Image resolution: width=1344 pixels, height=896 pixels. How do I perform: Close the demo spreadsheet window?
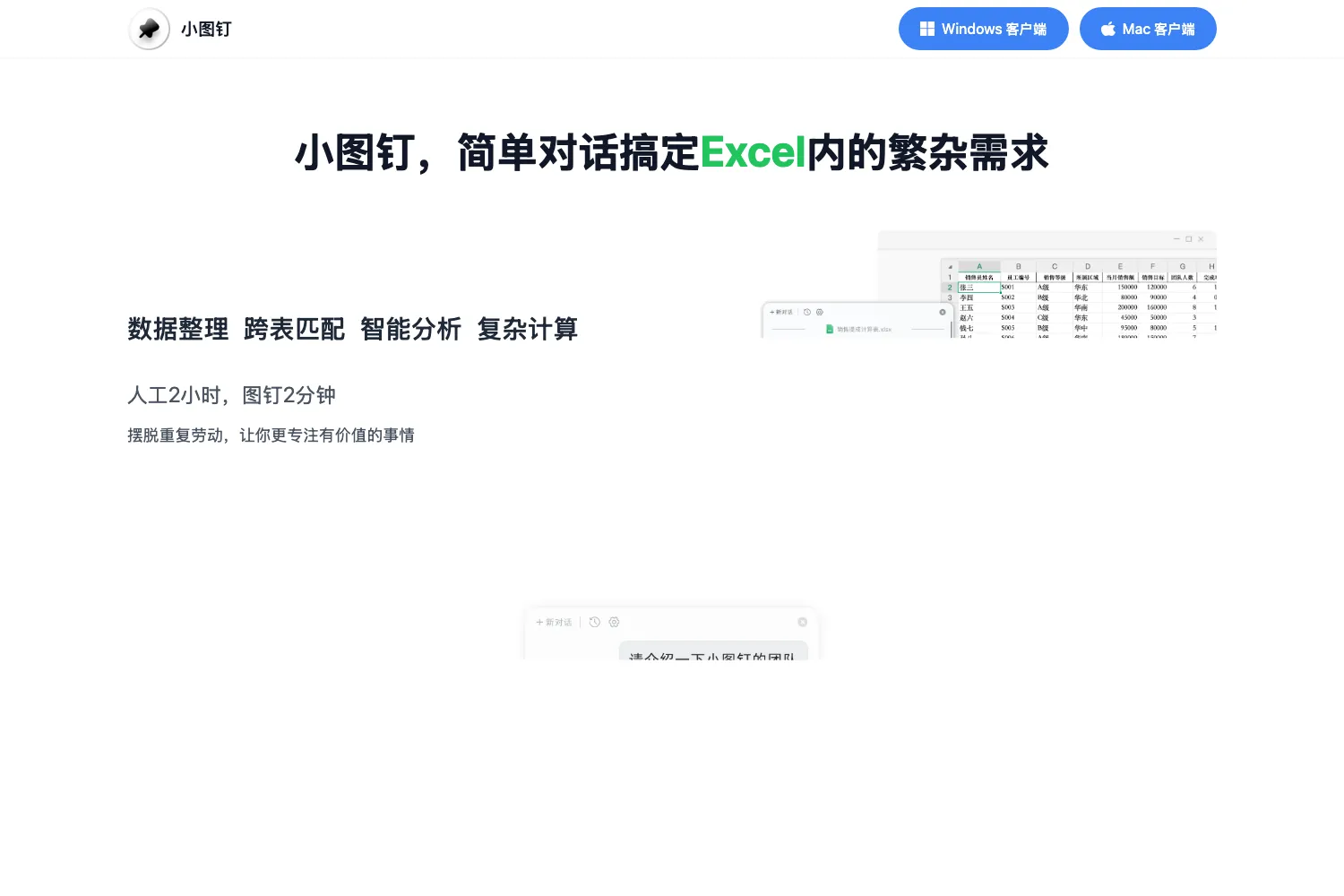[x=1201, y=239]
